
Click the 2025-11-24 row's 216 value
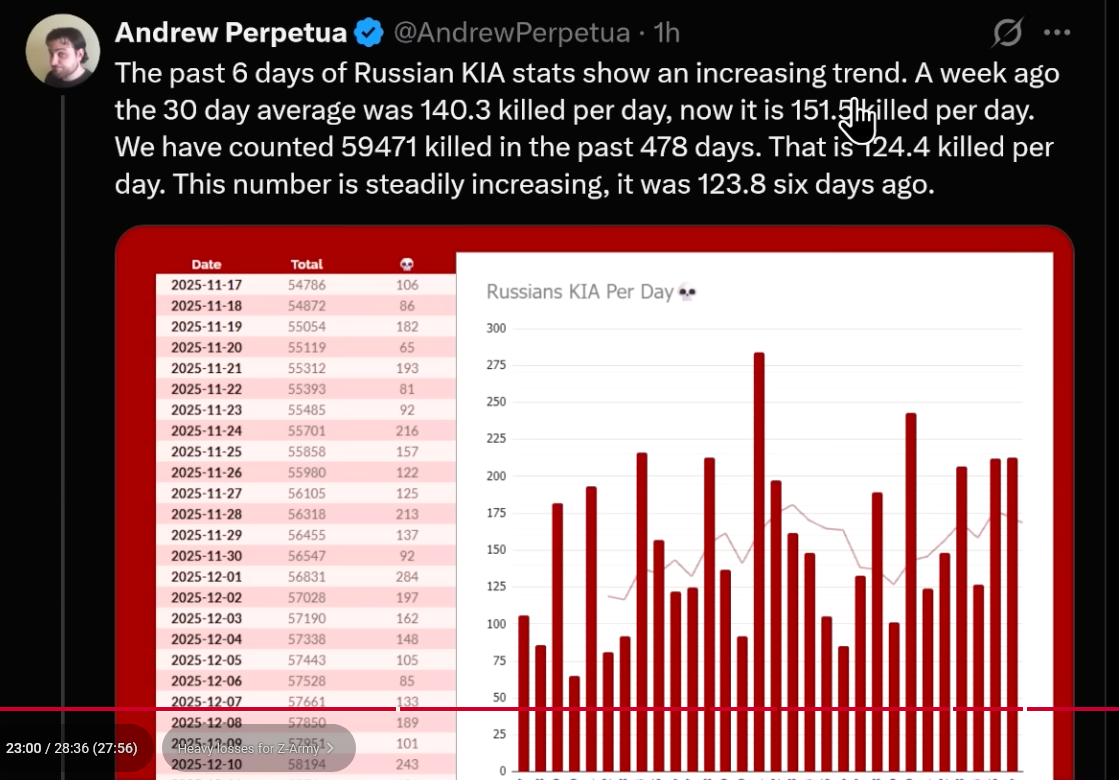click(406, 431)
